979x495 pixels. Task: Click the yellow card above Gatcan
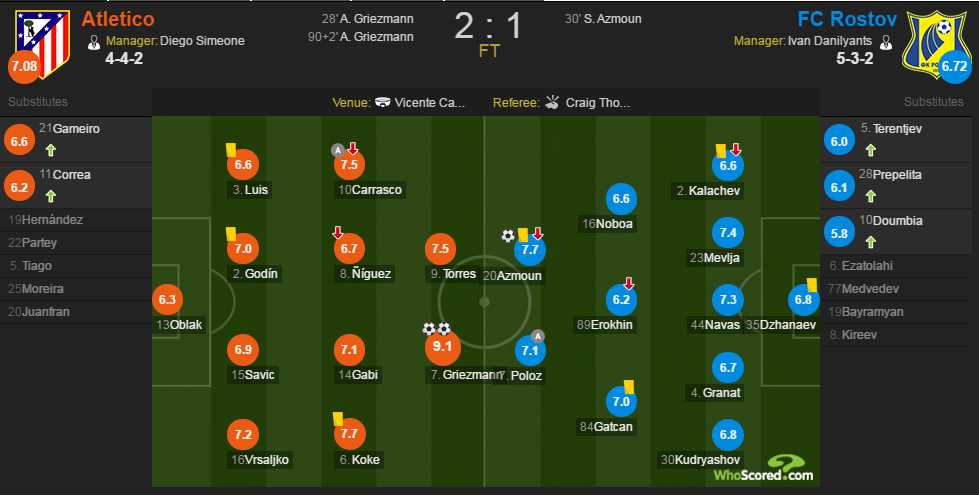pos(630,383)
